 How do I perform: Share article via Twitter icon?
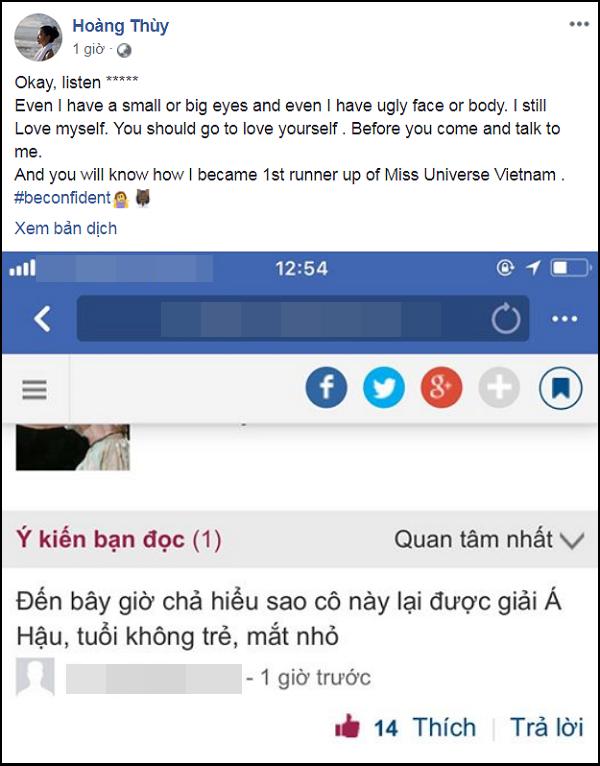[x=384, y=388]
